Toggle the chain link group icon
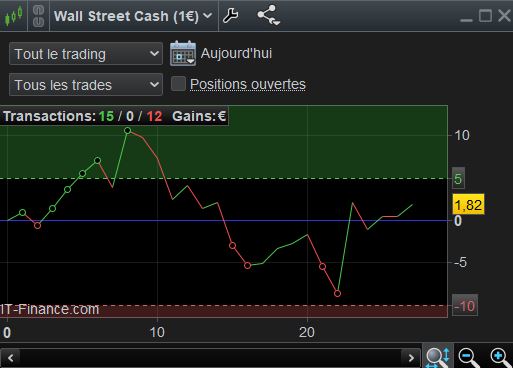This screenshot has height=368, width=513. 38,16
